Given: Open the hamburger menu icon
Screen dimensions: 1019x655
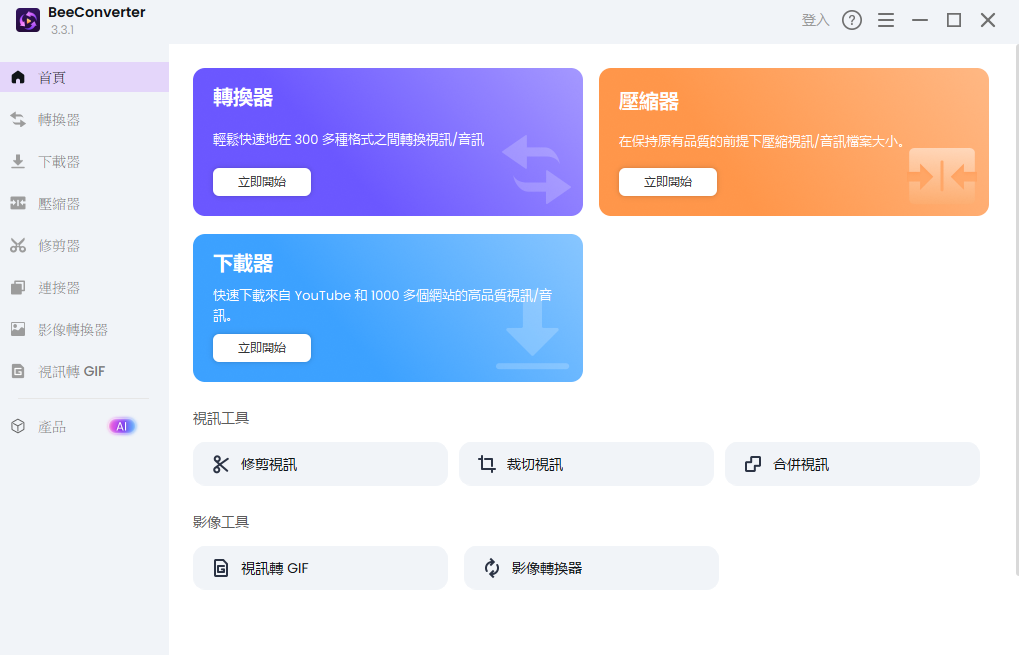Looking at the screenshot, I should click(x=886, y=20).
